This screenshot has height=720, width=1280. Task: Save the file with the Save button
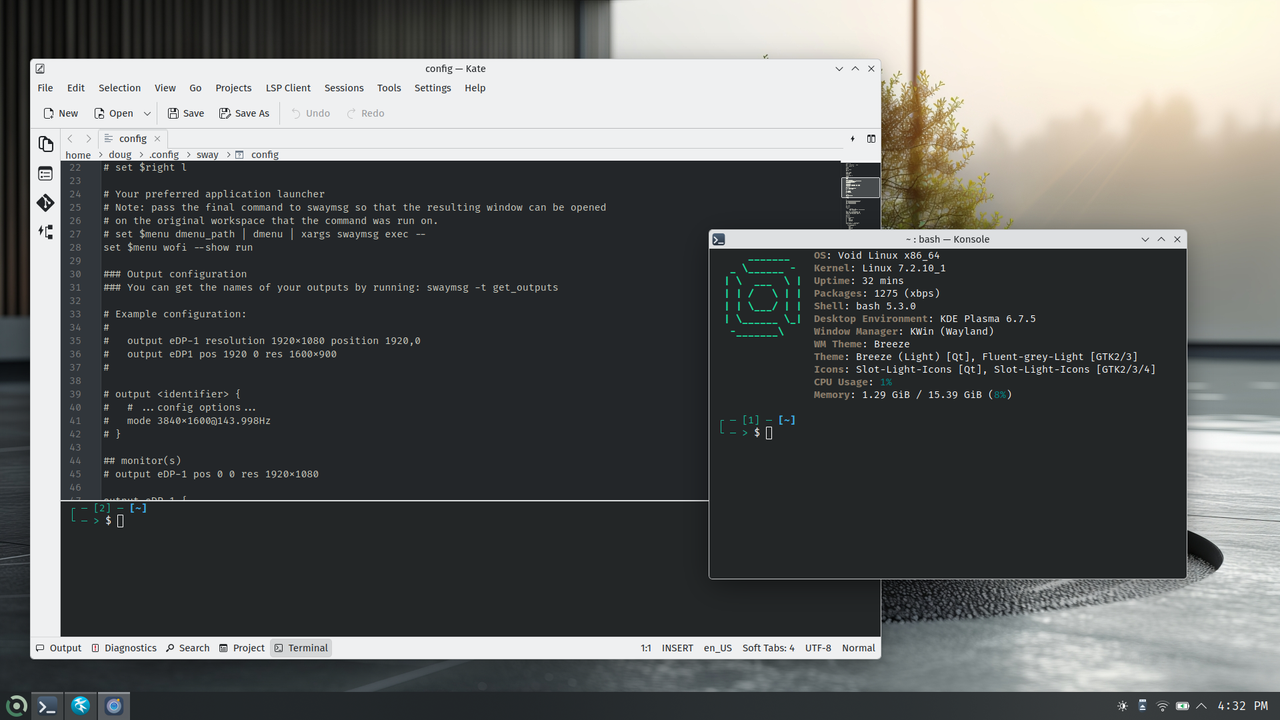(x=185, y=113)
